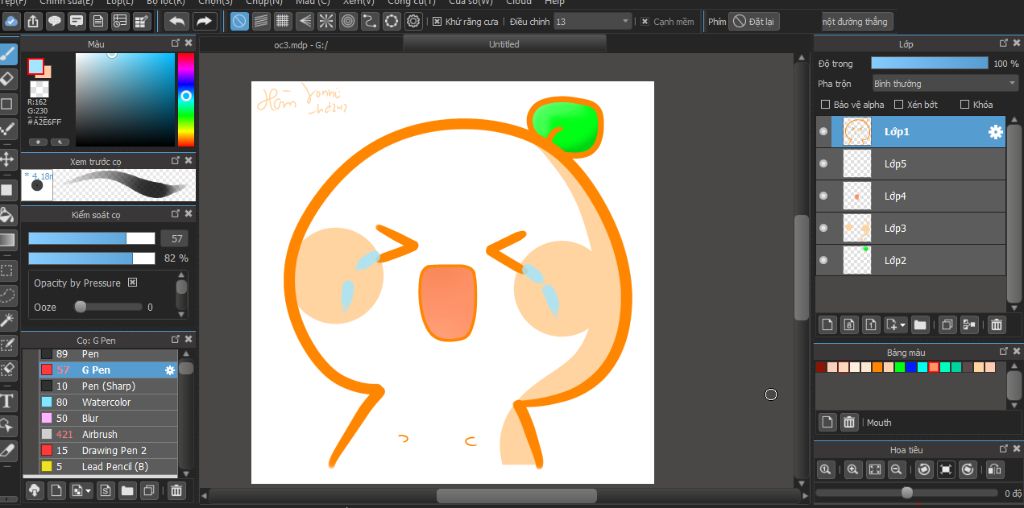The height and width of the screenshot is (508, 1024).
Task: Adjust the Độ trong opacity slider
Action: pyautogui.click(x=929, y=63)
